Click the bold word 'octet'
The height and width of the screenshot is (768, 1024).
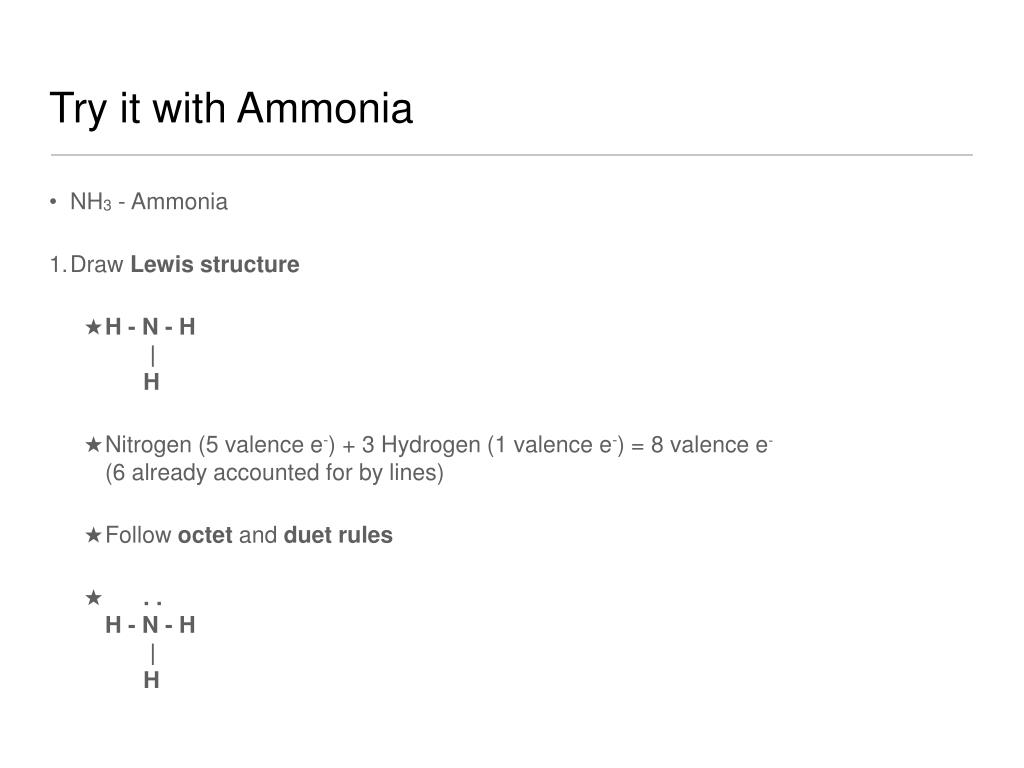point(205,536)
